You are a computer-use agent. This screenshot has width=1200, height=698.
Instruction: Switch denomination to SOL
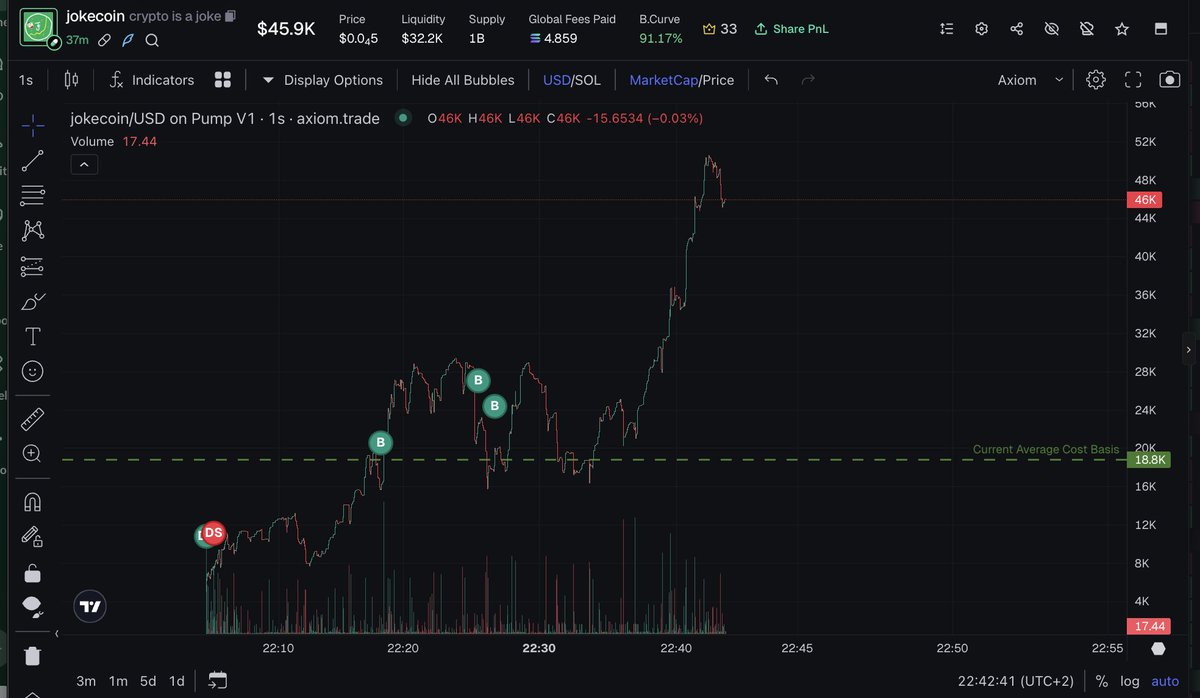[588, 80]
